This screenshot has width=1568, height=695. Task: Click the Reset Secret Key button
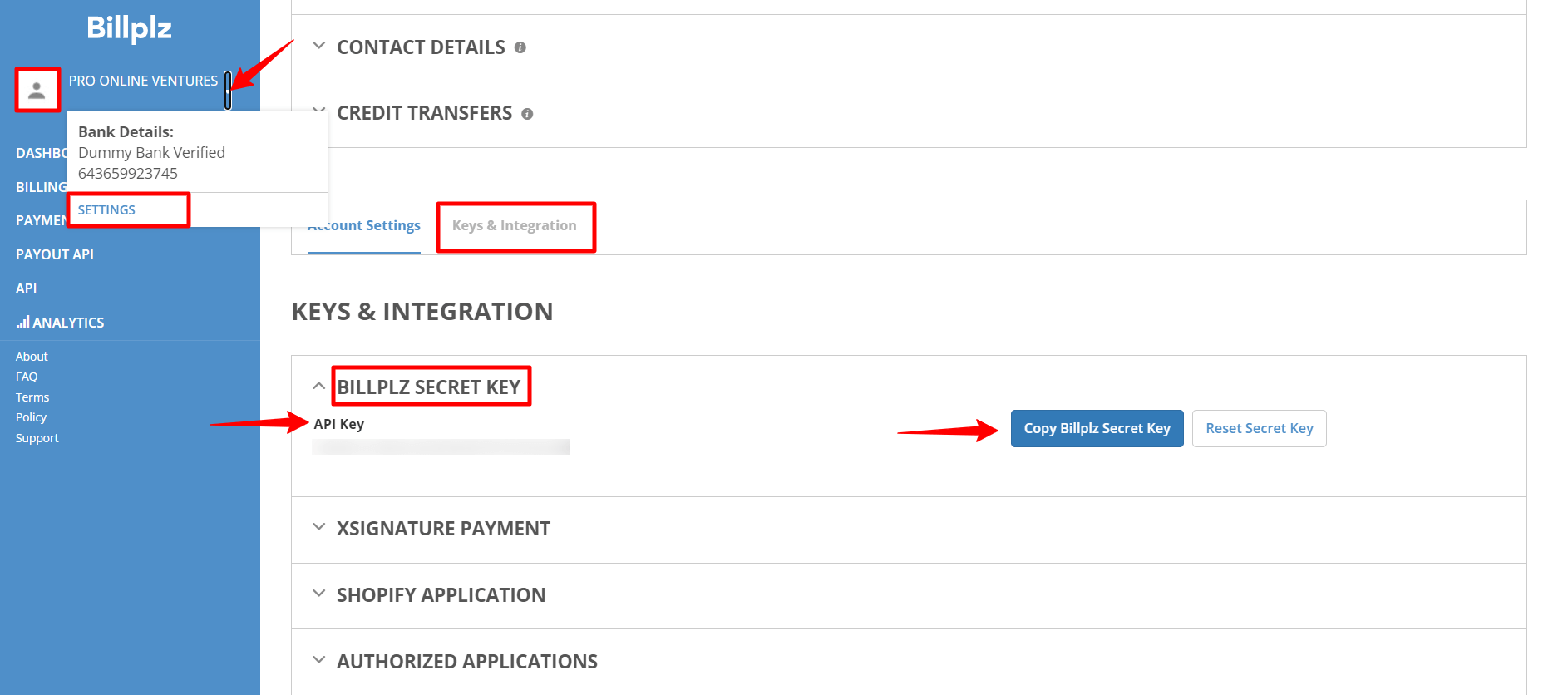1259,429
